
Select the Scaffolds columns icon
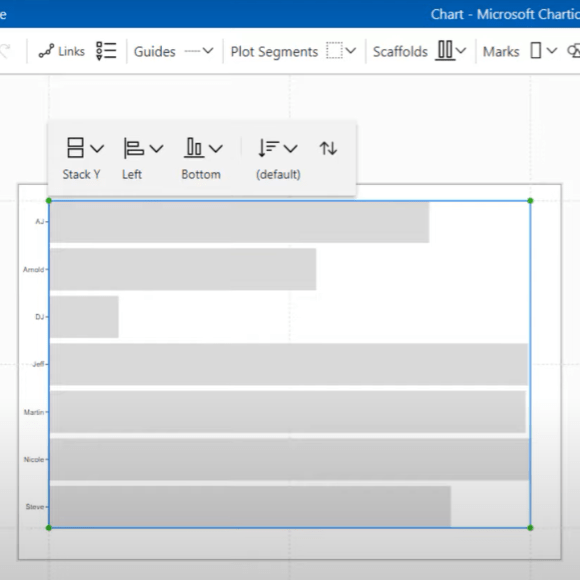pos(445,50)
